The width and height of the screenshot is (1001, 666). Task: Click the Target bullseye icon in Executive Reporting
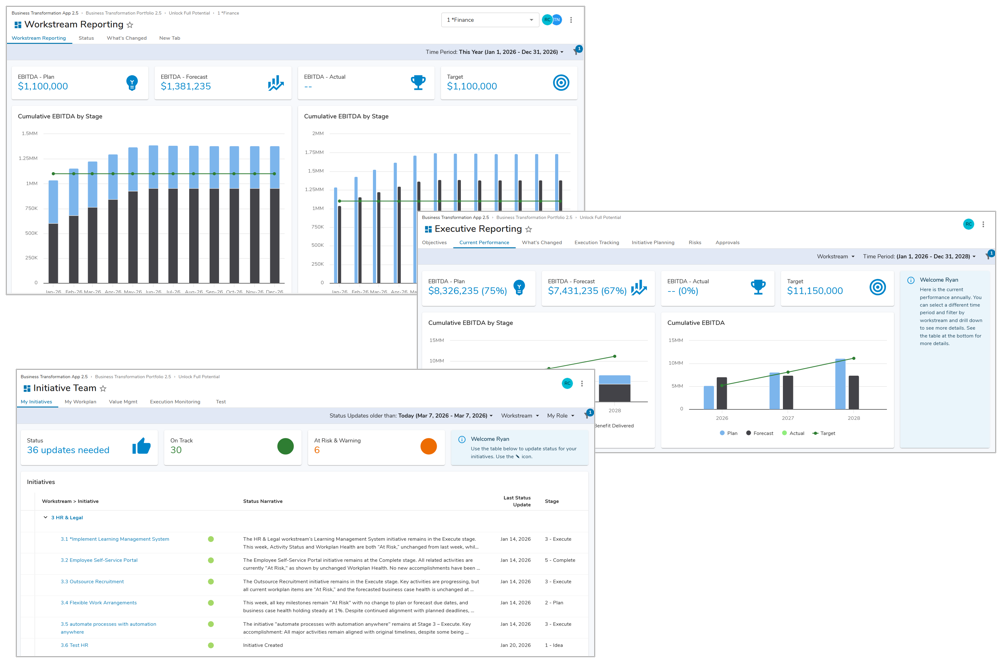coord(877,288)
